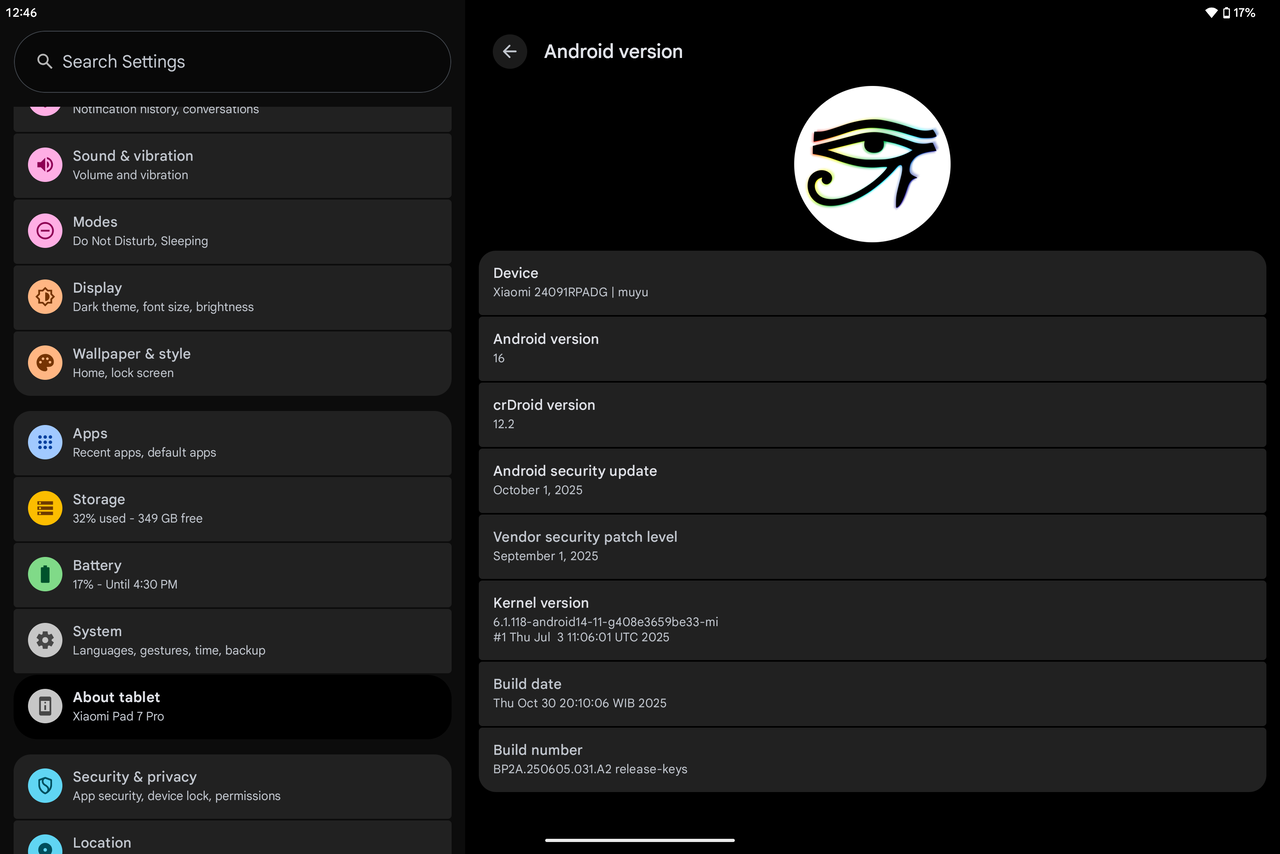Viewport: 1280px width, 854px height.
Task: Tap the Android version 16 row
Action: (x=872, y=348)
